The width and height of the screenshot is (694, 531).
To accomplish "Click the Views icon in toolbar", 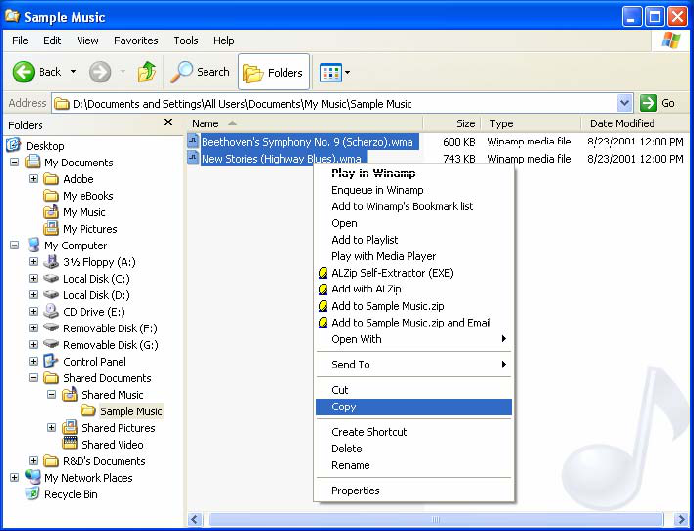I will 329,72.
